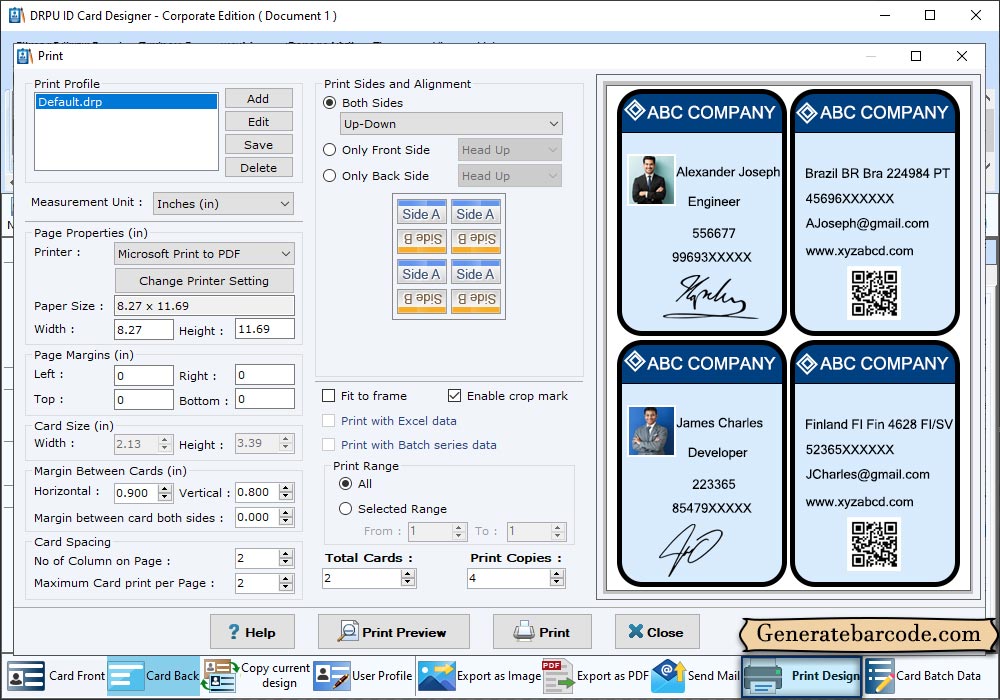
Task: Open the User Profile icon
Action: [332, 676]
